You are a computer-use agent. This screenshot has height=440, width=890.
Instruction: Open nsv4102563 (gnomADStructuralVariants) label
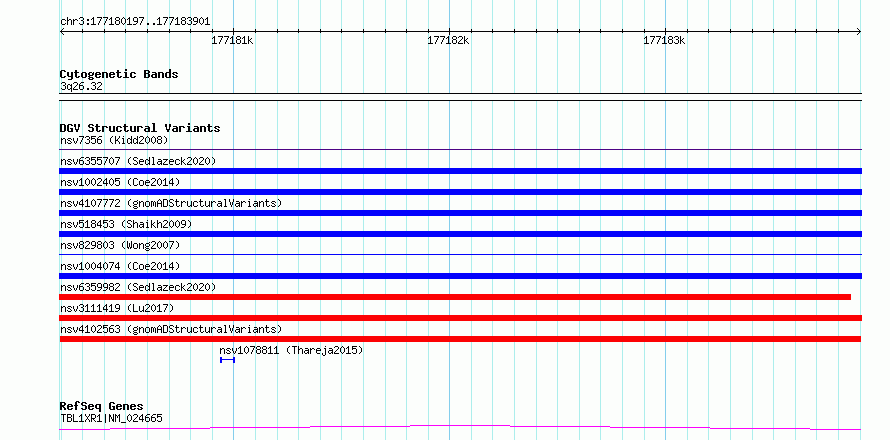[171, 329]
